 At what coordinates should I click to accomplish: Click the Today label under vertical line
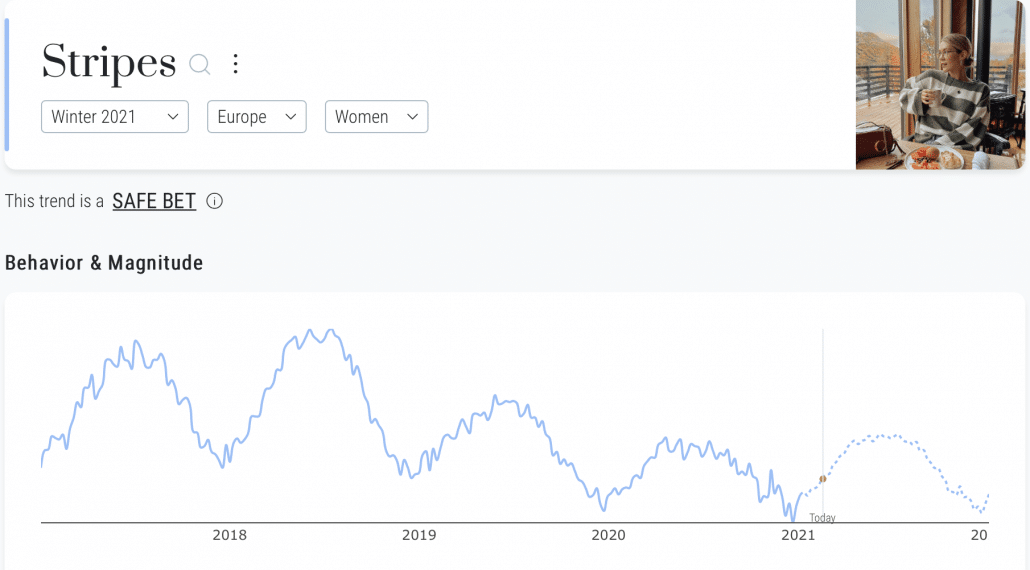(822, 517)
